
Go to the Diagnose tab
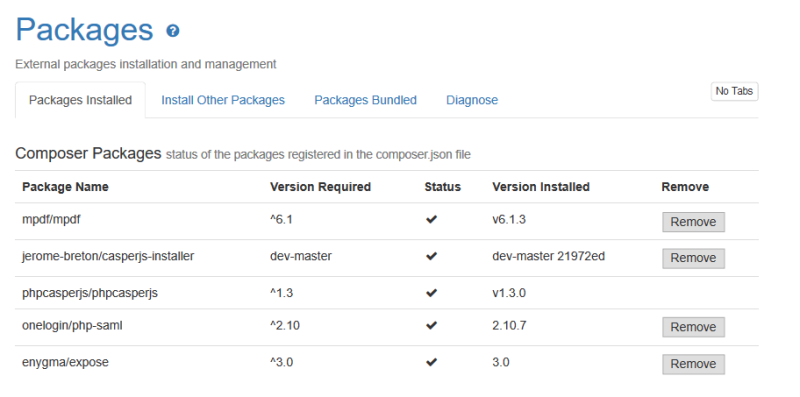coord(472,100)
